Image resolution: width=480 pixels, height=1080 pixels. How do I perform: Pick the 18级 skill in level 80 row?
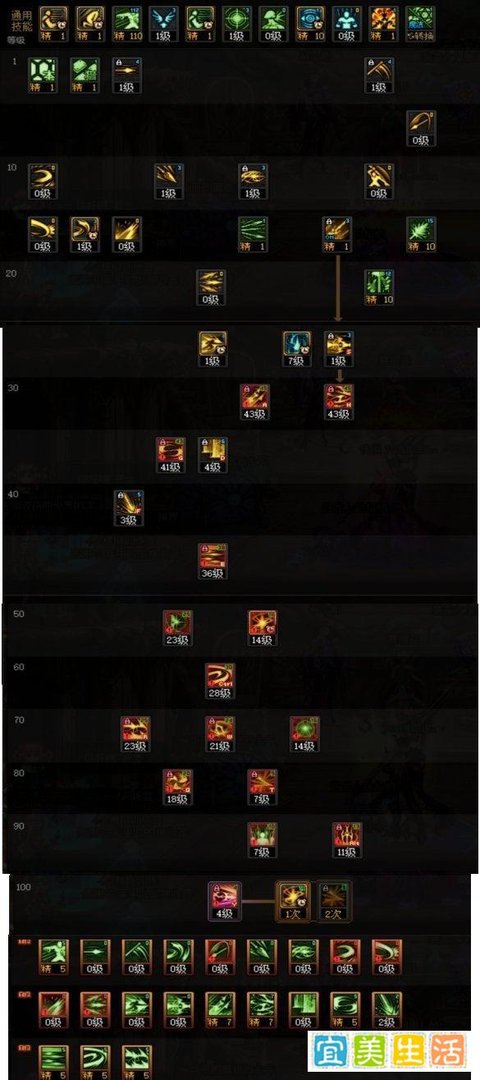coord(178,787)
